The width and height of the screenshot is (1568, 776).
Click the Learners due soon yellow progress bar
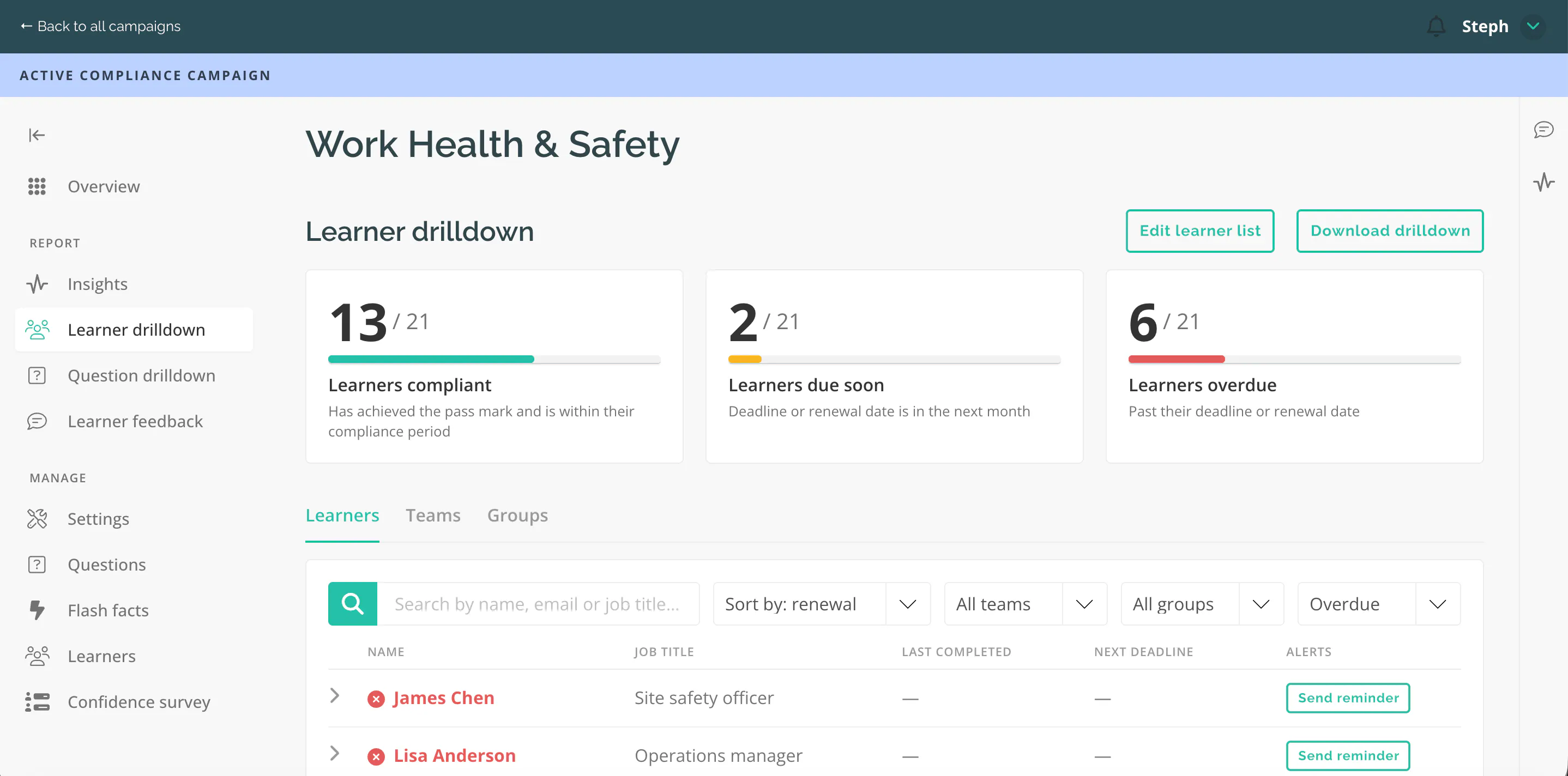click(894, 359)
